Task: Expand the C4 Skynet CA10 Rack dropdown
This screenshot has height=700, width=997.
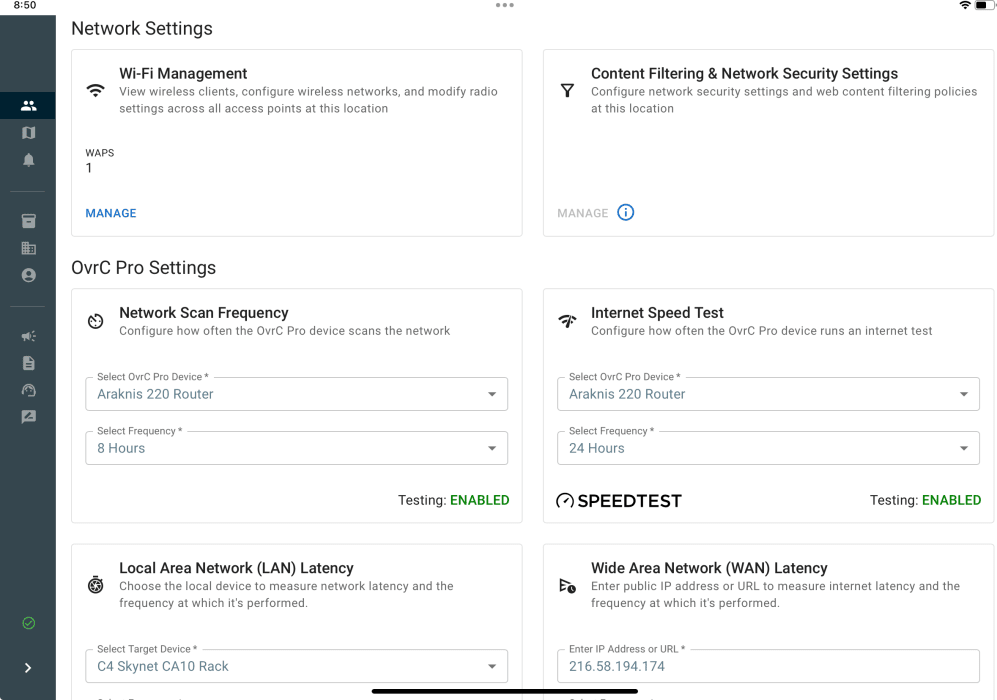Action: [296, 666]
